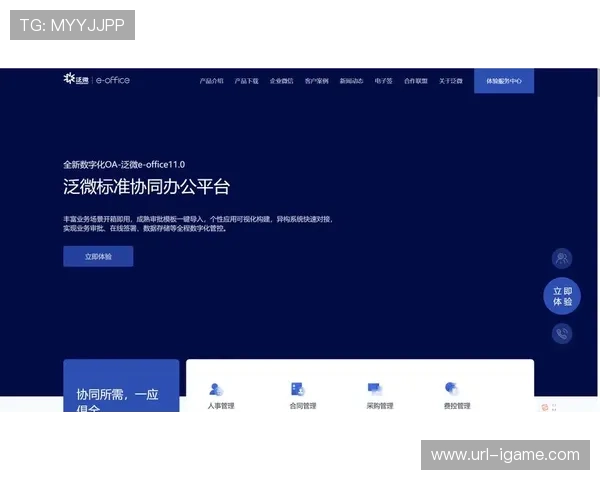Click the floating phone contact icon

tap(562, 333)
